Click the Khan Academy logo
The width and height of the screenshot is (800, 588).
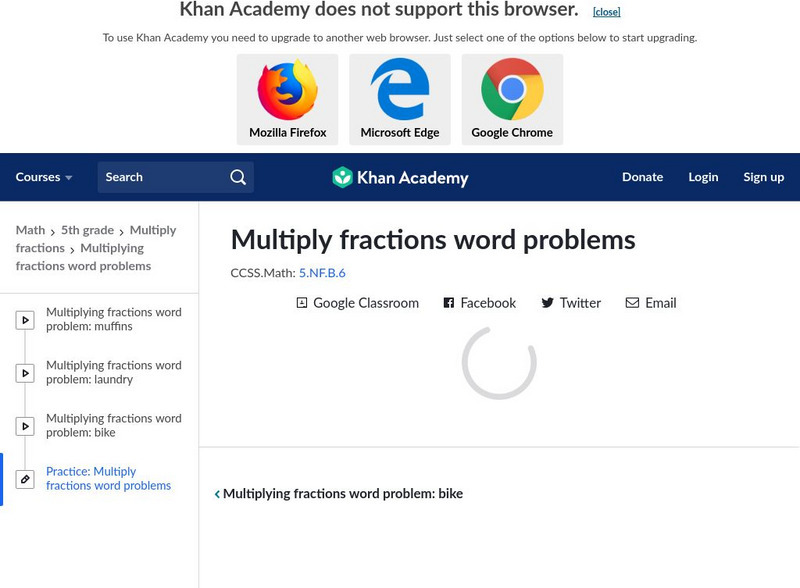click(400, 178)
